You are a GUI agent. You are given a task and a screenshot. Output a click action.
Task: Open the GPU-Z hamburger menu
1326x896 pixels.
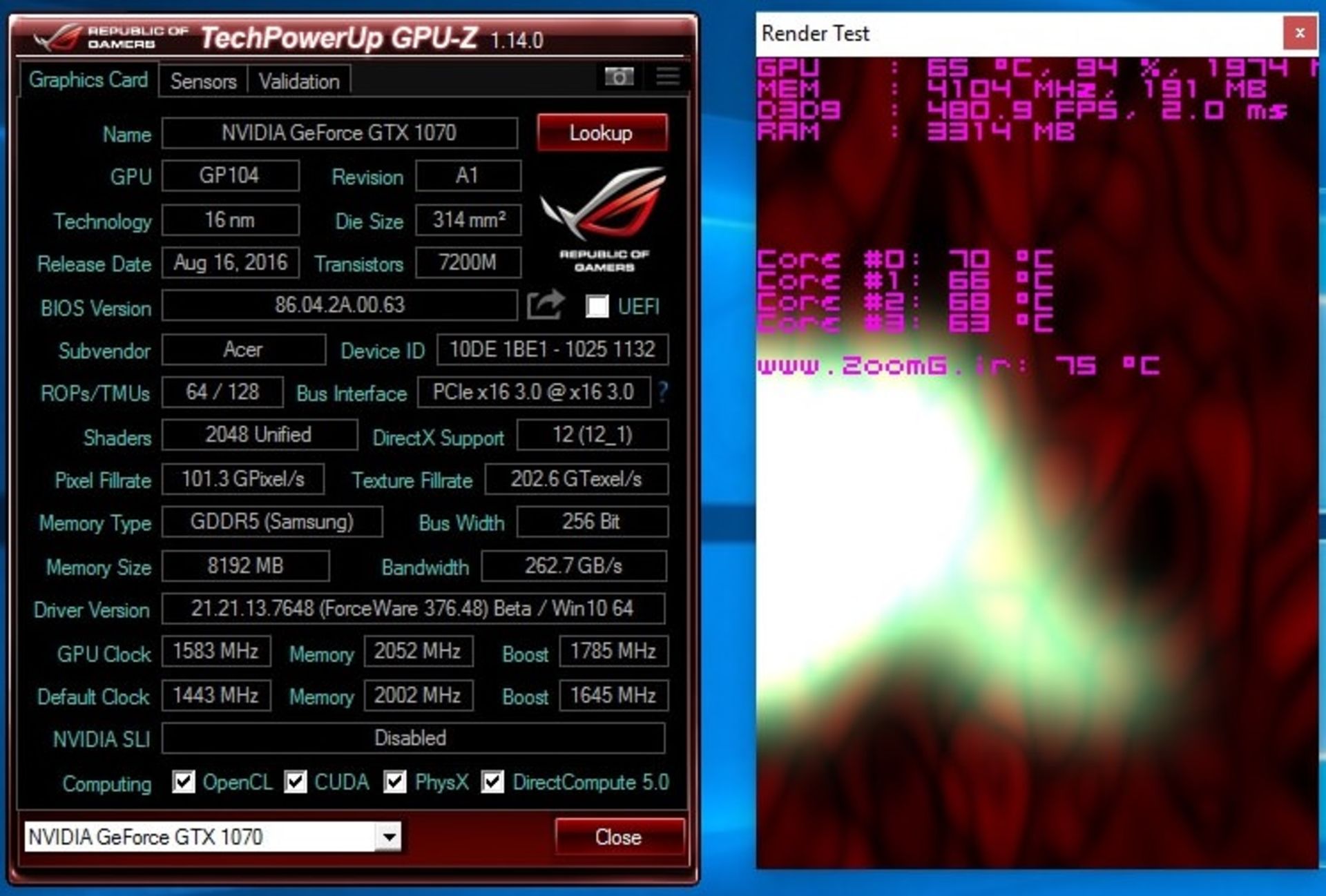coord(668,77)
